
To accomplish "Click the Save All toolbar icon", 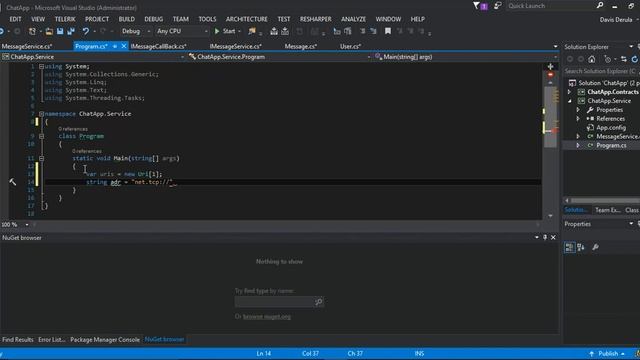I will [71, 31].
